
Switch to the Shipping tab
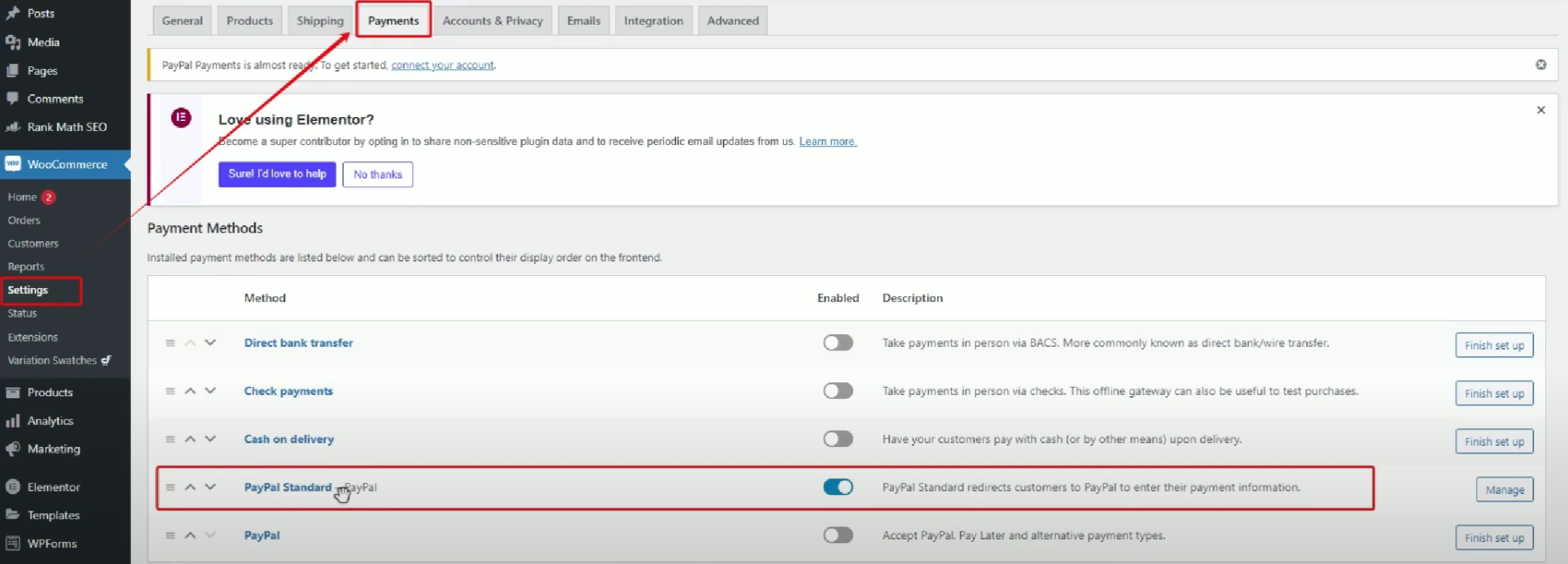coord(320,21)
